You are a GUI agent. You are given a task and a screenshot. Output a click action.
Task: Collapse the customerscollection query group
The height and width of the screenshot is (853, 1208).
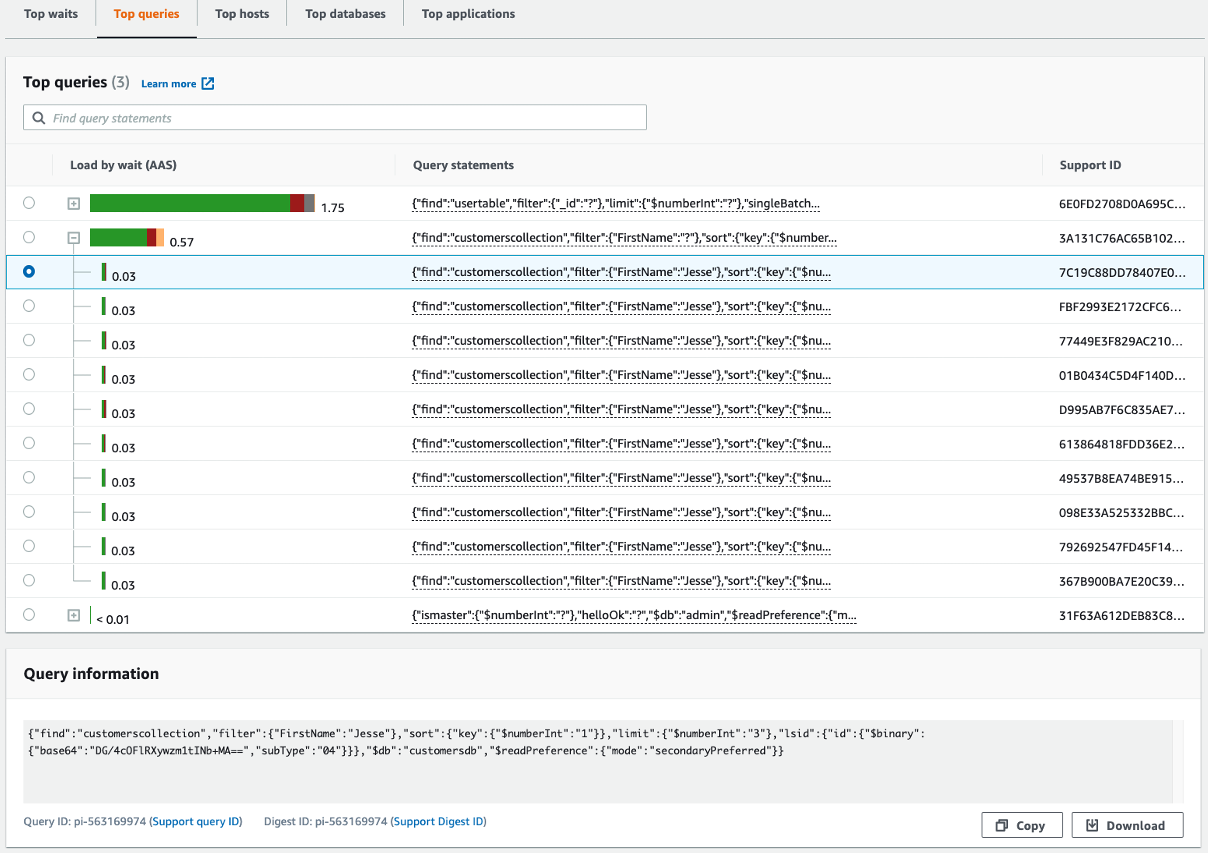point(73,238)
